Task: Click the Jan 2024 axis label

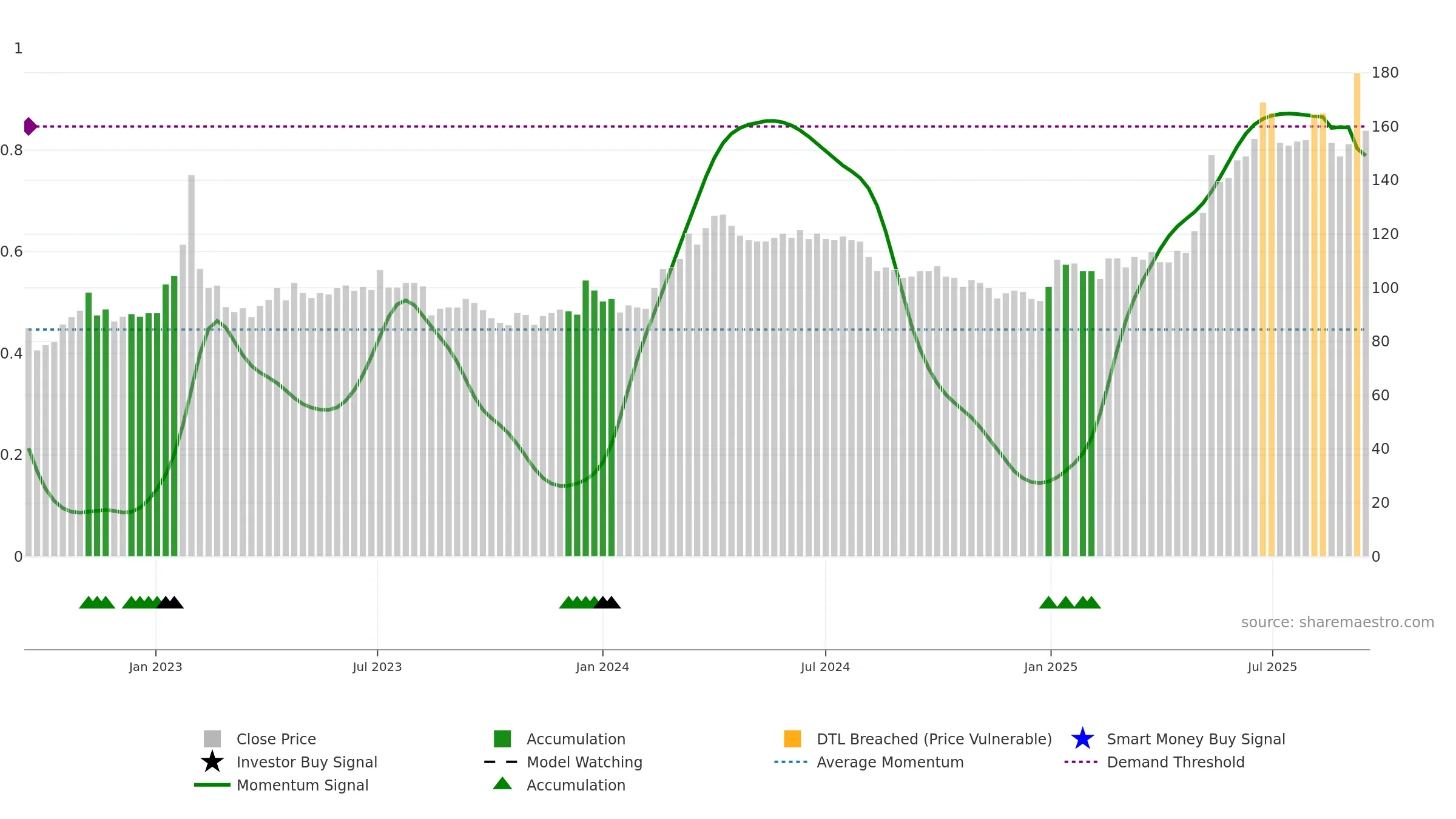Action: click(x=602, y=667)
